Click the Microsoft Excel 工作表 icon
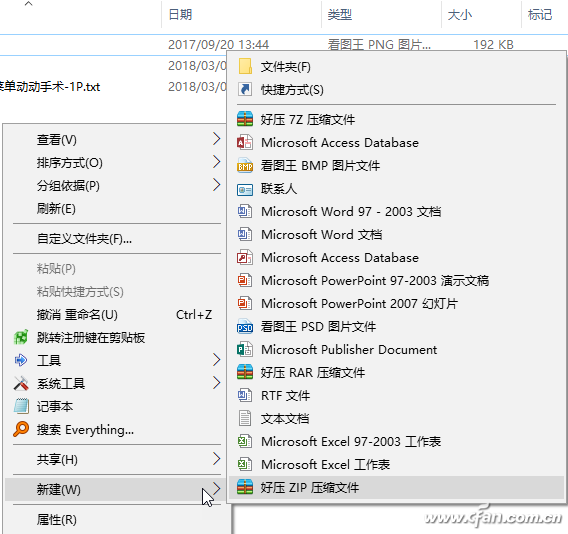The width and height of the screenshot is (568, 534). coord(245,464)
